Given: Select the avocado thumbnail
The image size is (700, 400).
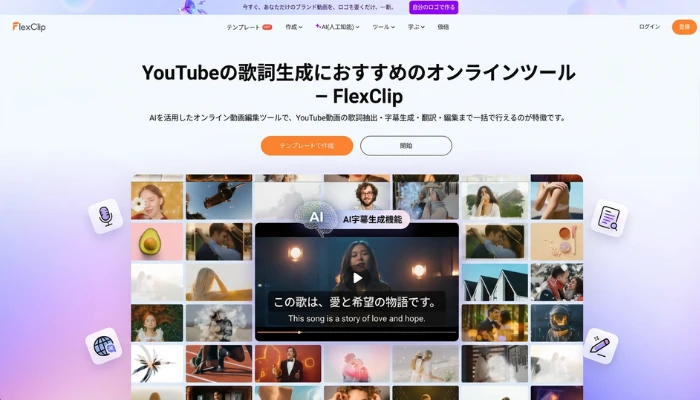Looking at the screenshot, I should tap(157, 242).
